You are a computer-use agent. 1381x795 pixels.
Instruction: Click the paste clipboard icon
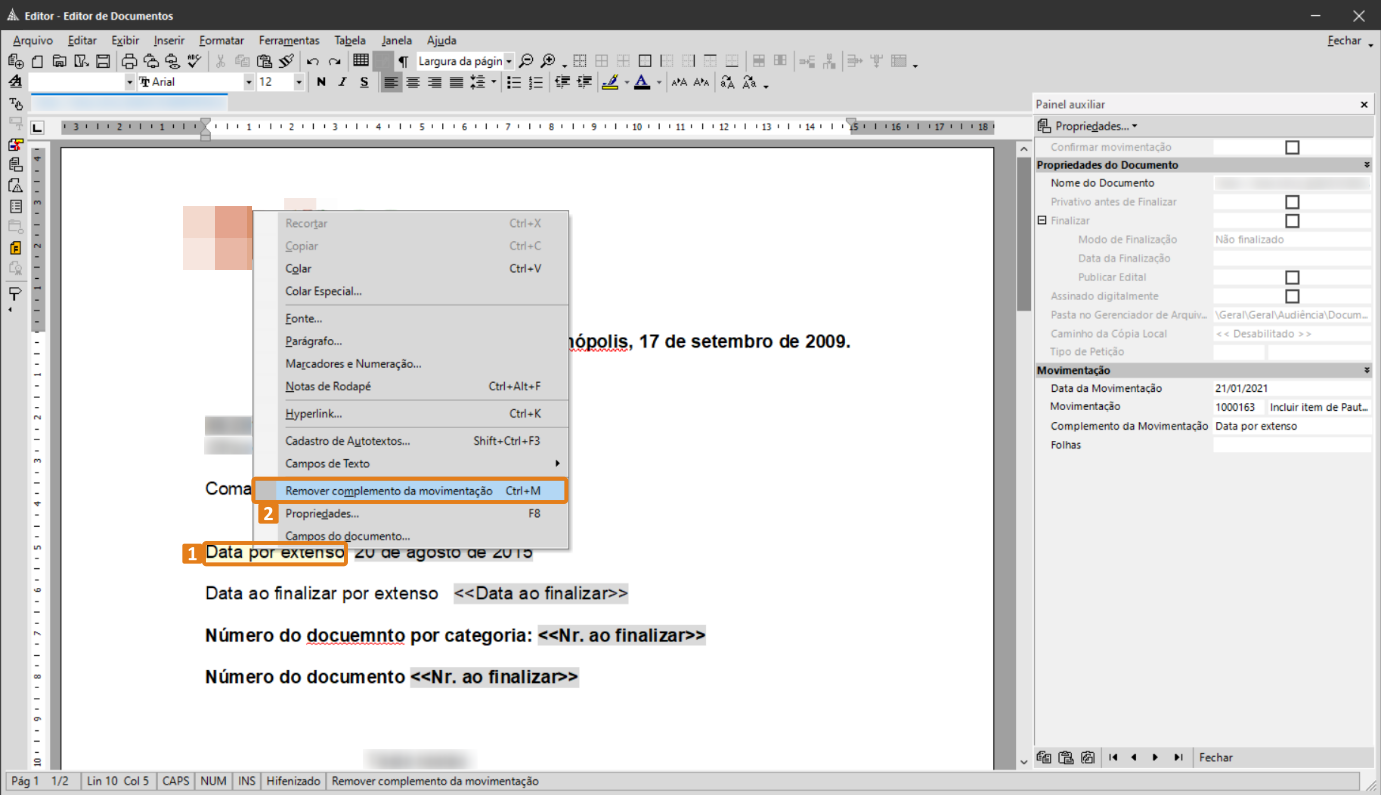point(264,61)
